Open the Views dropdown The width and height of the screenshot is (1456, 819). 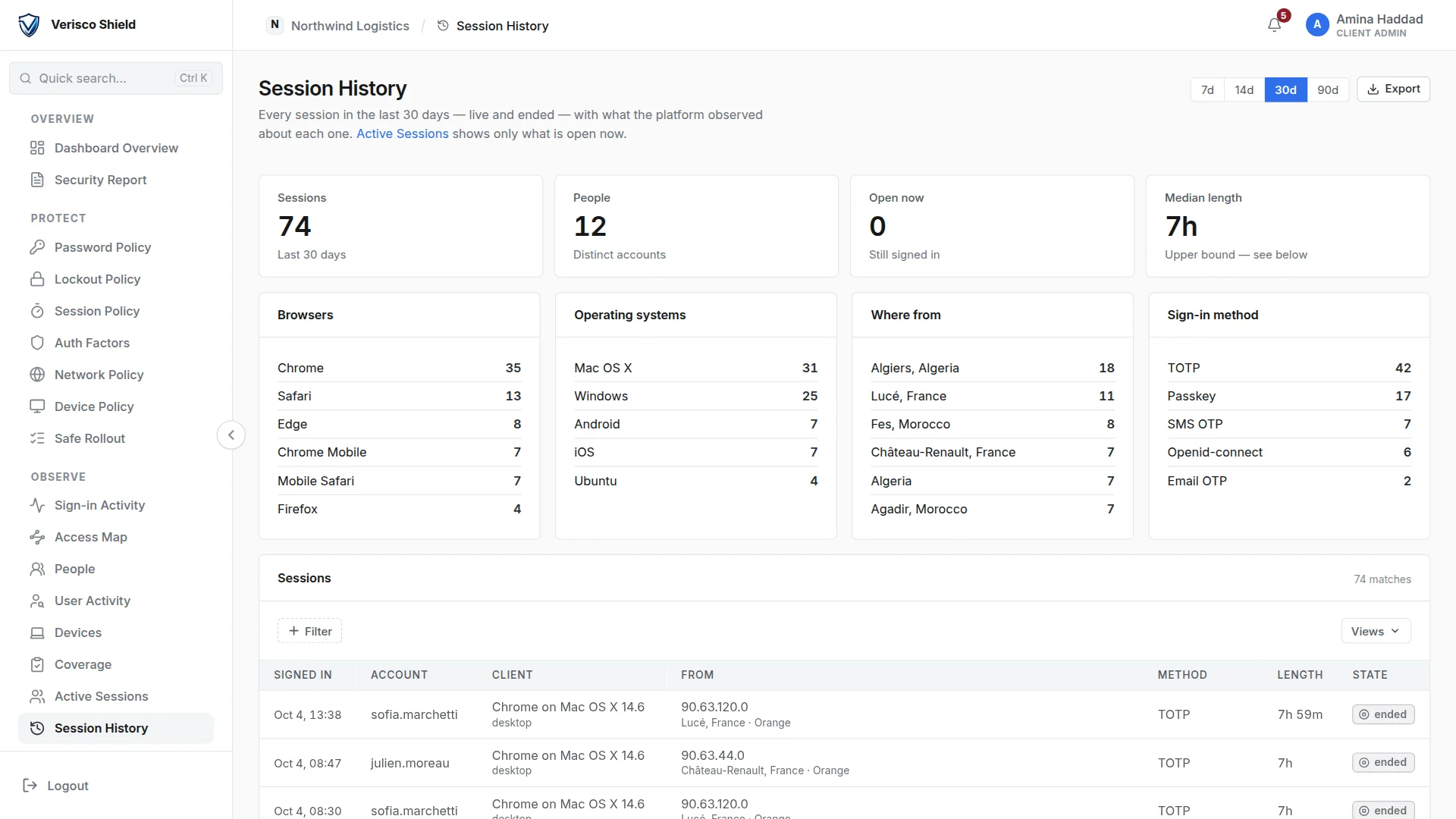(1376, 631)
